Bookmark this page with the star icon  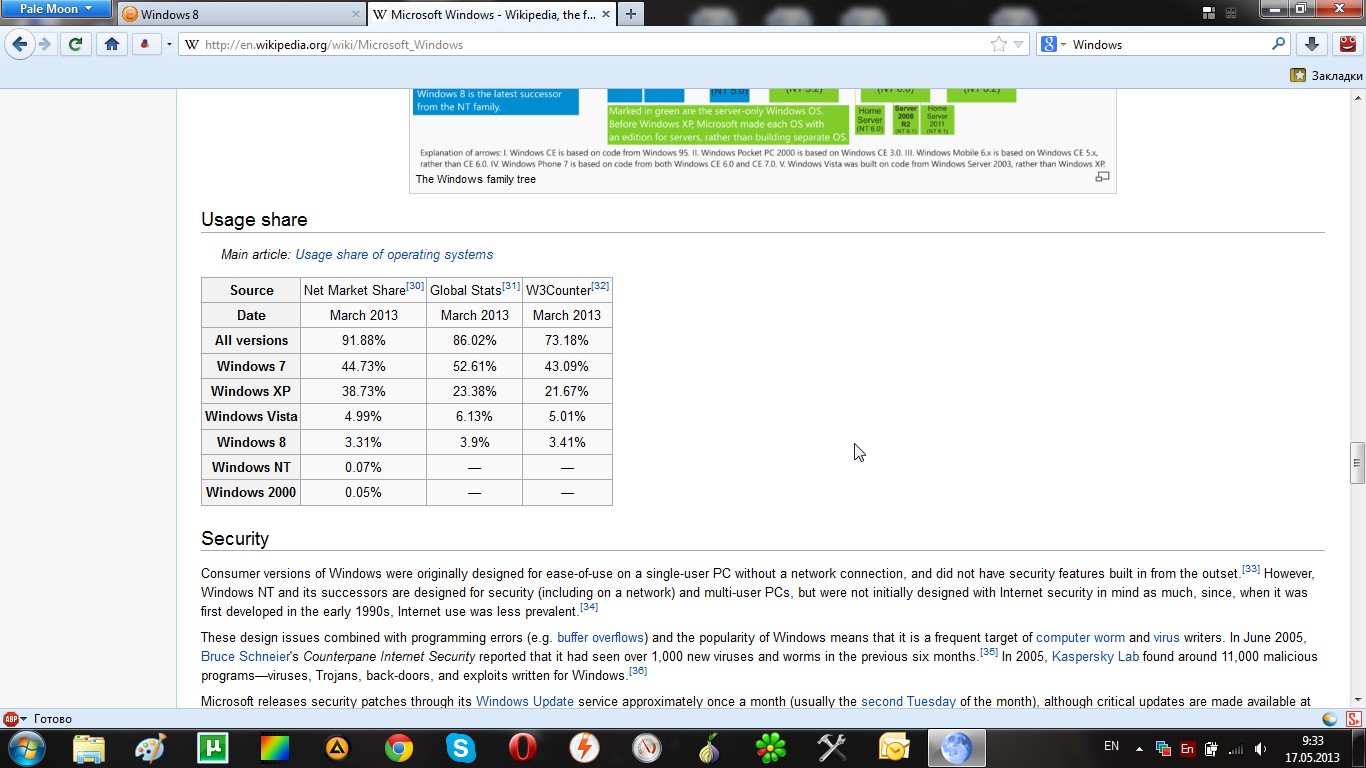[x=998, y=44]
